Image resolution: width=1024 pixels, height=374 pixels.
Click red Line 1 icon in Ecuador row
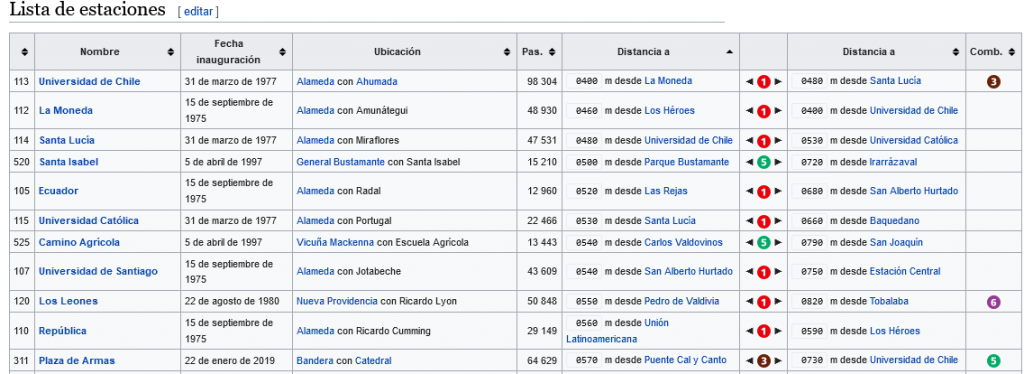763,191
